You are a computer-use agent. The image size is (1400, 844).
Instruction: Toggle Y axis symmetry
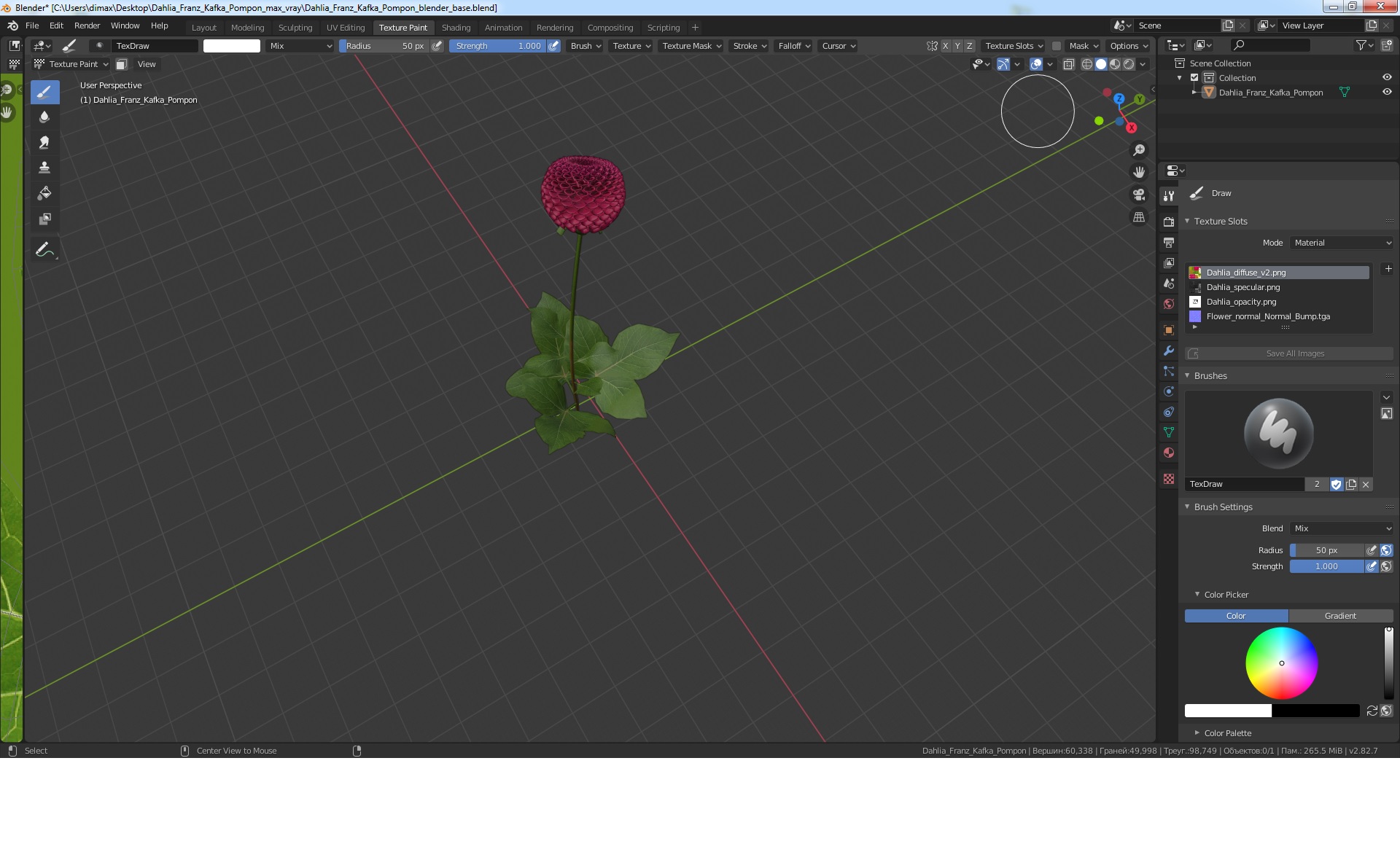pos(957,46)
